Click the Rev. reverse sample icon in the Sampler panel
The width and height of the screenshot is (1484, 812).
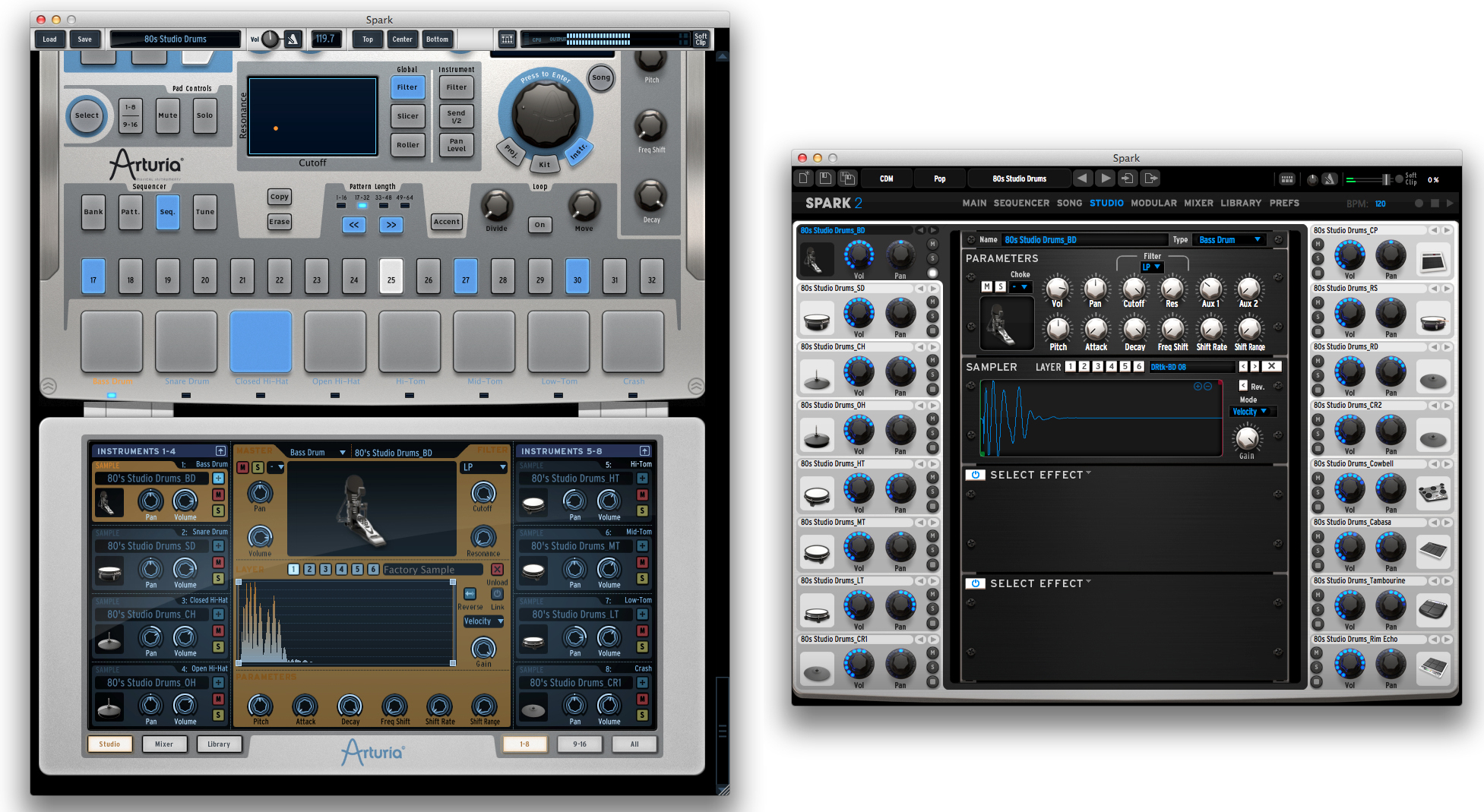(1243, 386)
